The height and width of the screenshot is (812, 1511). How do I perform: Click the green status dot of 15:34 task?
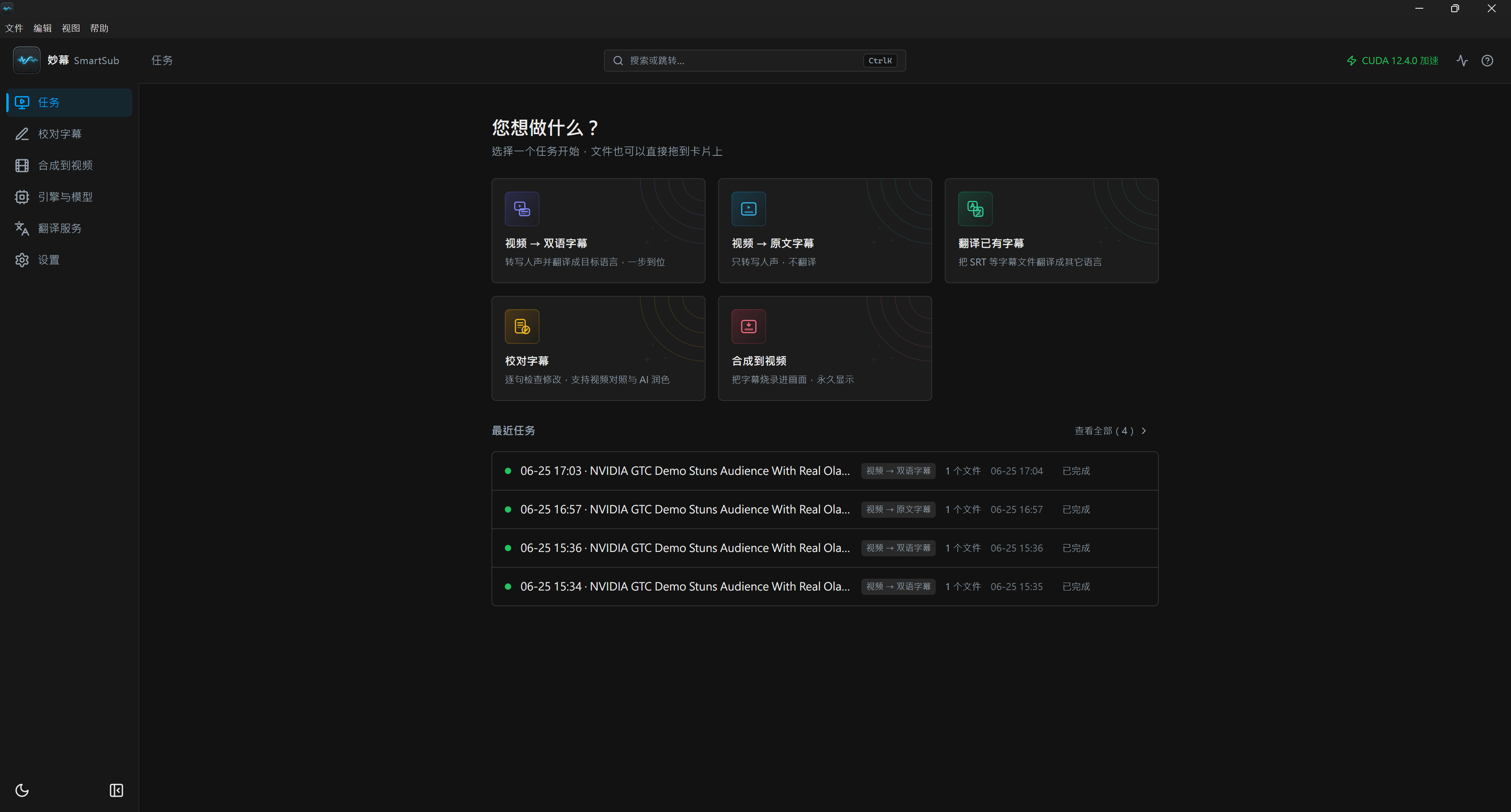pos(508,586)
